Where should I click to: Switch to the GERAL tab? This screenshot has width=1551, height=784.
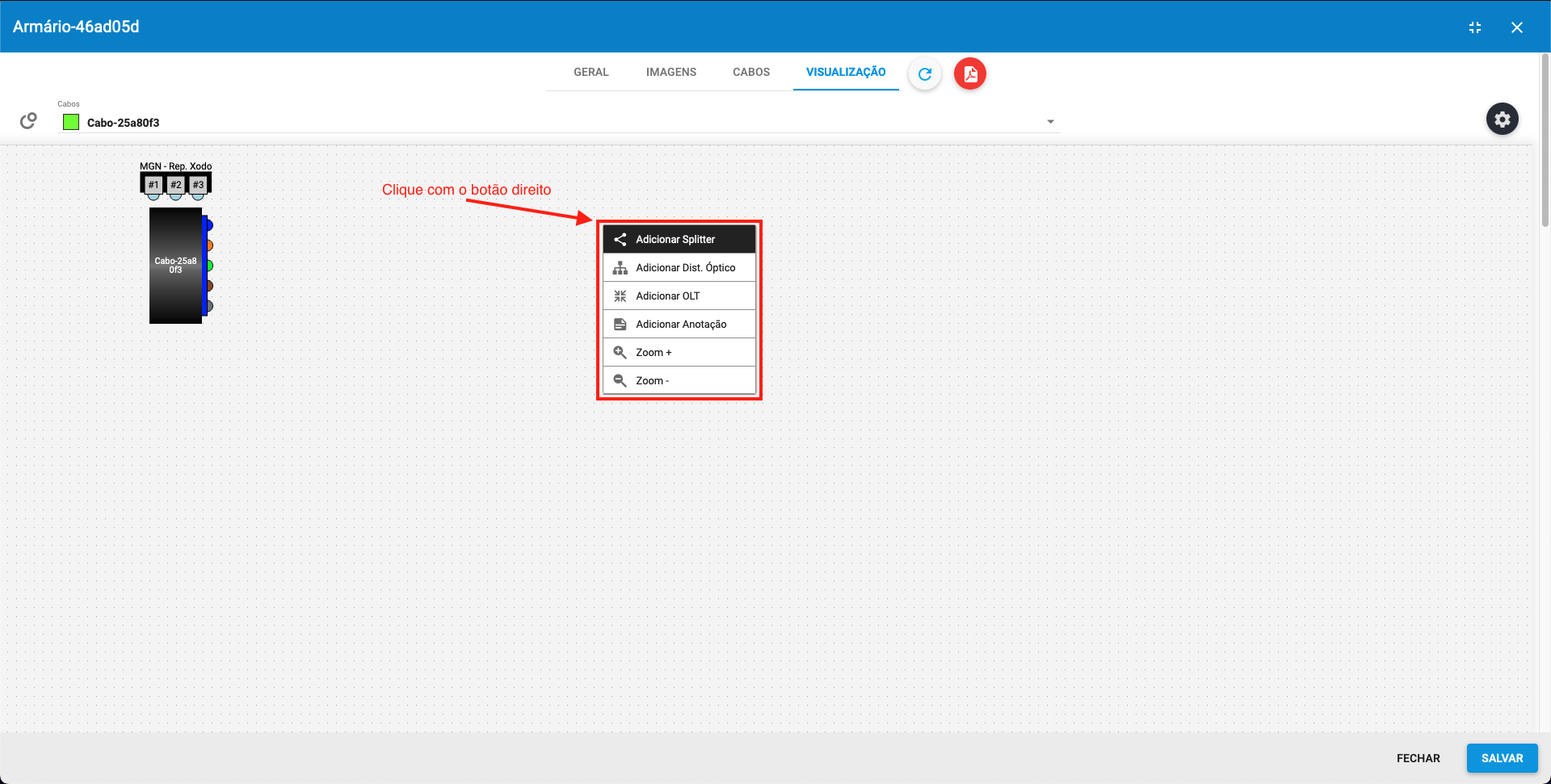(591, 72)
